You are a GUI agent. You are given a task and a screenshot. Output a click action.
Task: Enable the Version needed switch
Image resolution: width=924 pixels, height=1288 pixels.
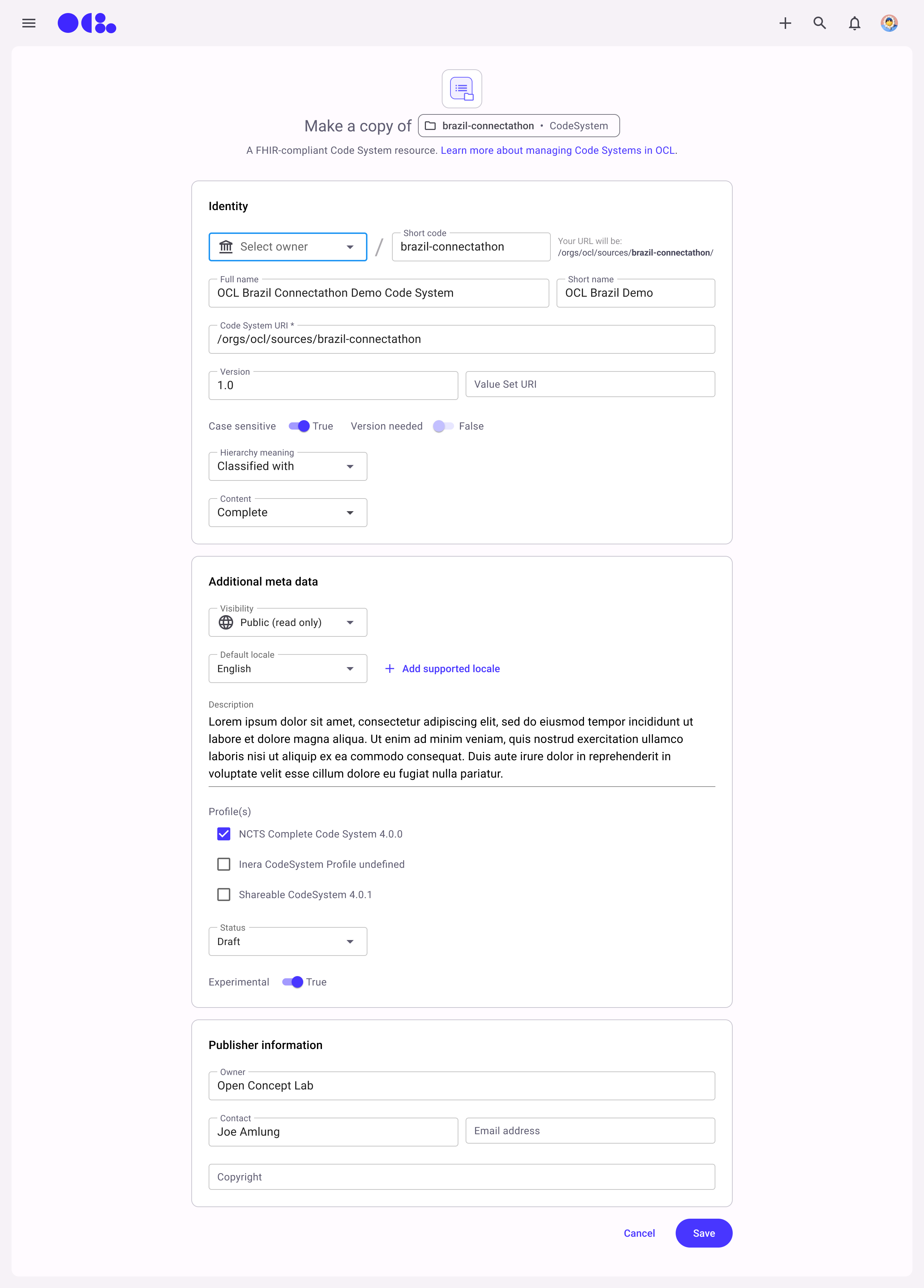(443, 426)
